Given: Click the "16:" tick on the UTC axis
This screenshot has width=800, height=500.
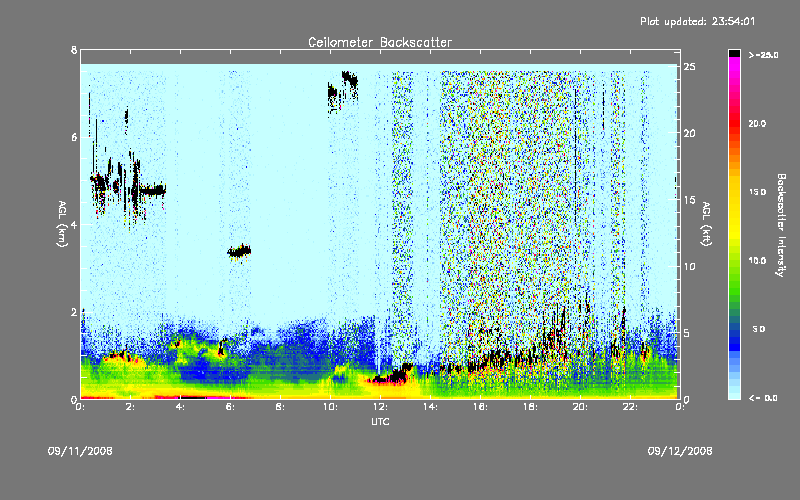Looking at the screenshot, I should coord(480,407).
